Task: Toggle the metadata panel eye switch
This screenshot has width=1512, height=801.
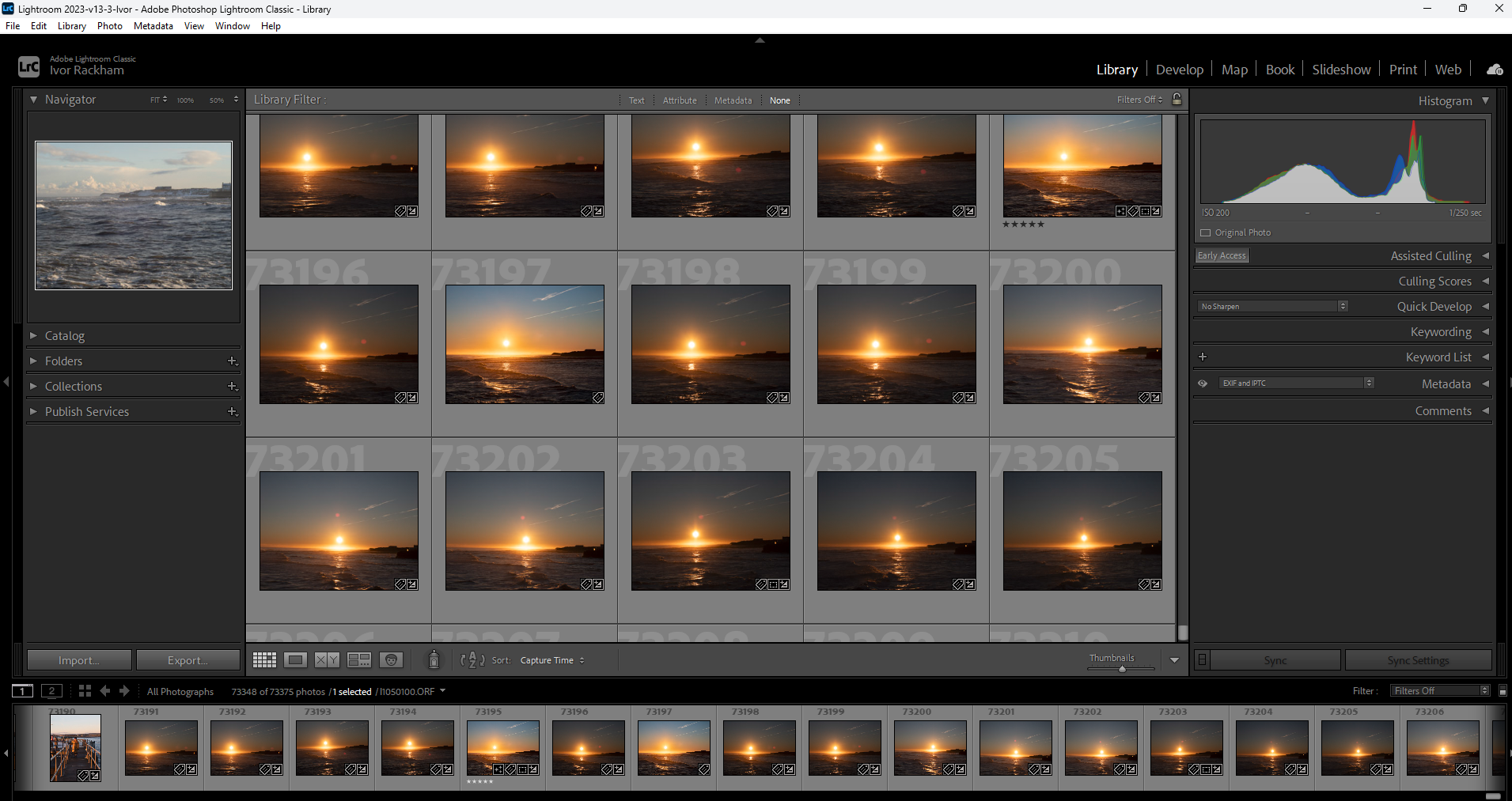Action: [1203, 383]
